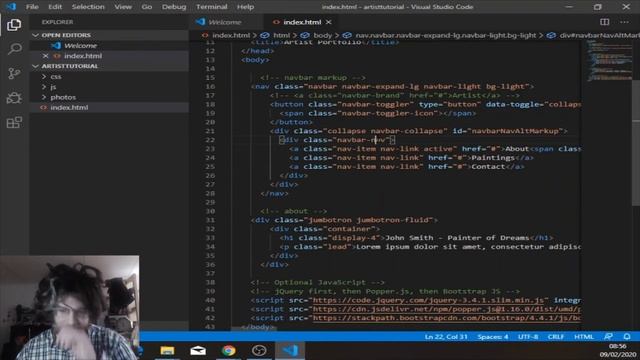Click the VS Code logo in title bar
640x360 pixels.
coord(11,7)
